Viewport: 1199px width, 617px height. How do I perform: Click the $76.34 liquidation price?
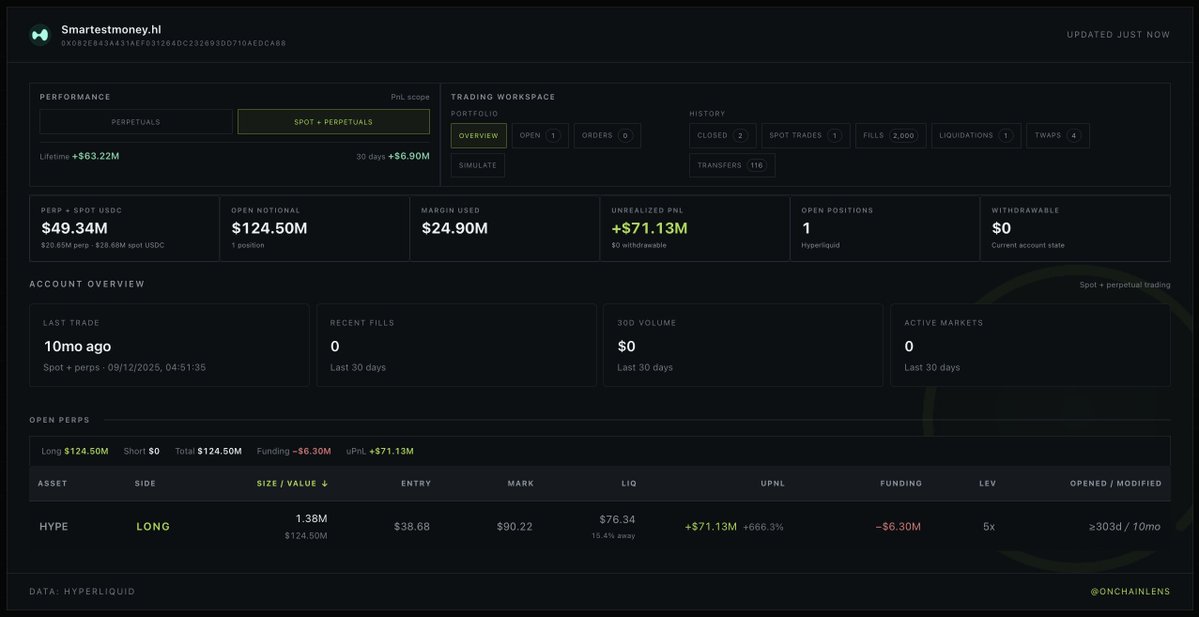click(x=617, y=520)
